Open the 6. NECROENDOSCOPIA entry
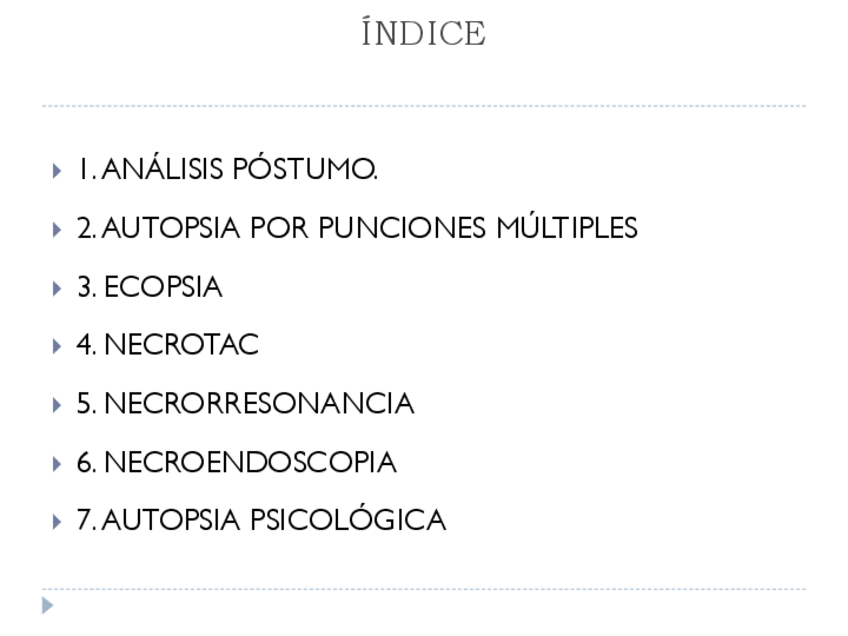Viewport: 848px width, 636px height. (x=237, y=463)
